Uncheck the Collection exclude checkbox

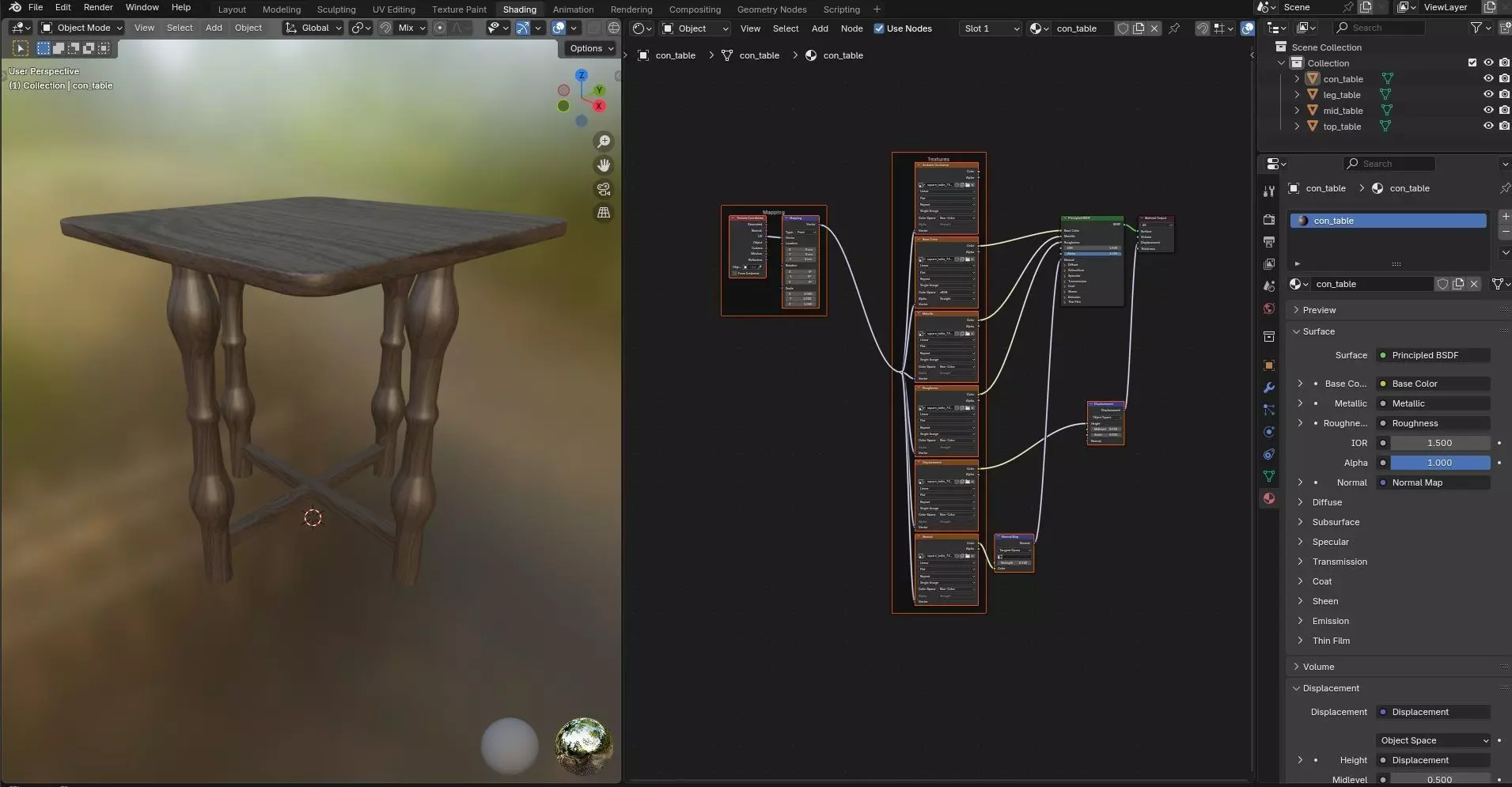(1472, 62)
